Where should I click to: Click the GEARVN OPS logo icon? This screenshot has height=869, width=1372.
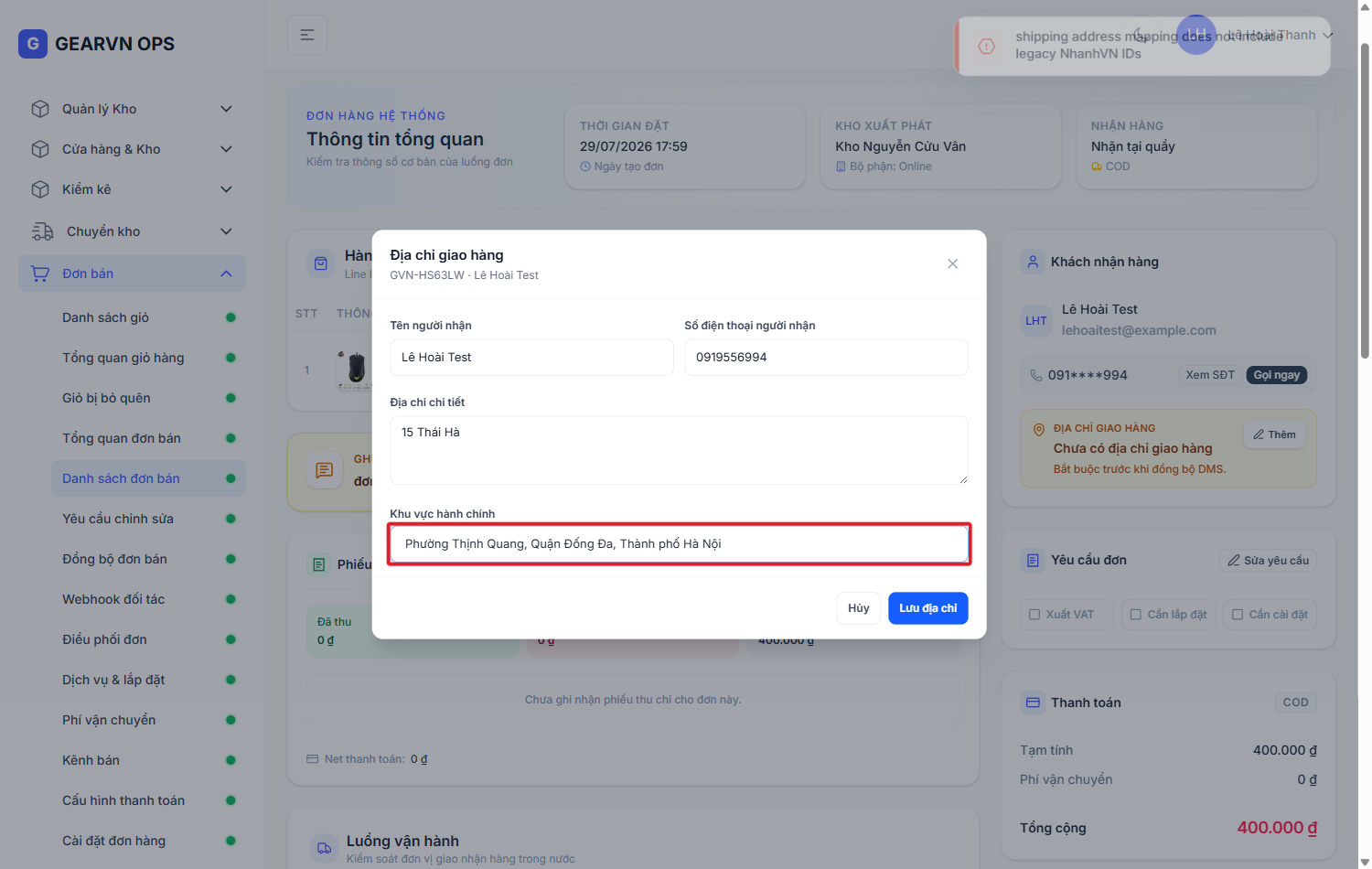coord(33,43)
